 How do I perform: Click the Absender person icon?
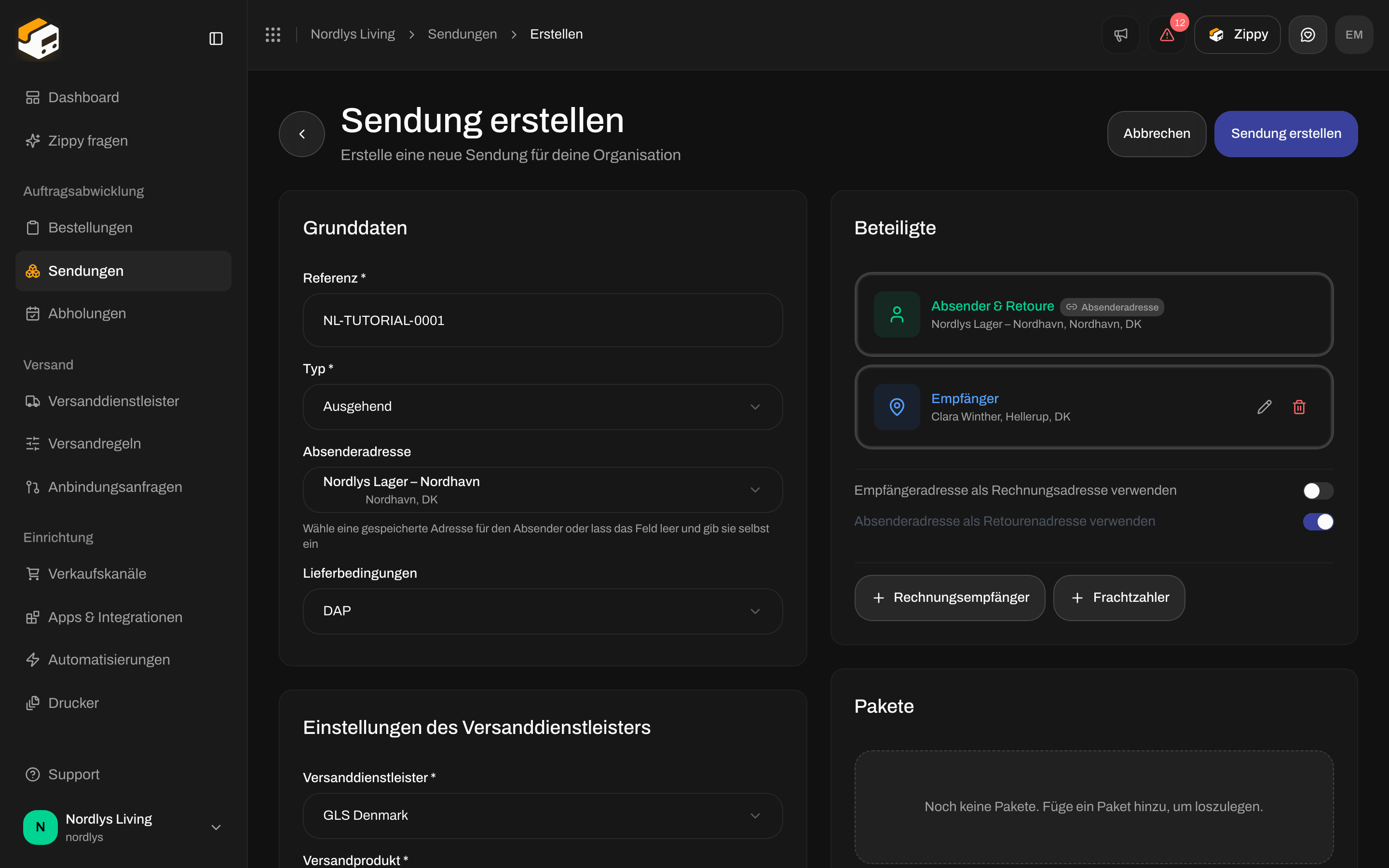(x=897, y=314)
